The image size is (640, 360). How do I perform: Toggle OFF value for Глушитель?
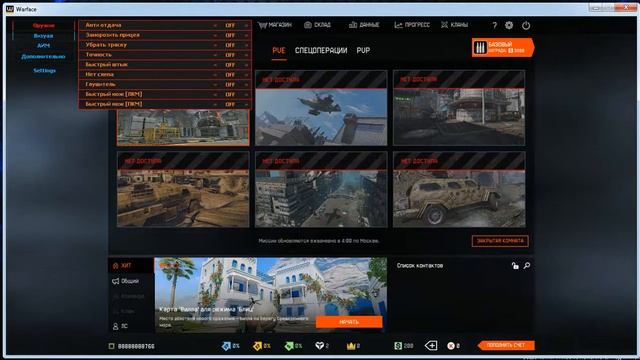coord(230,84)
